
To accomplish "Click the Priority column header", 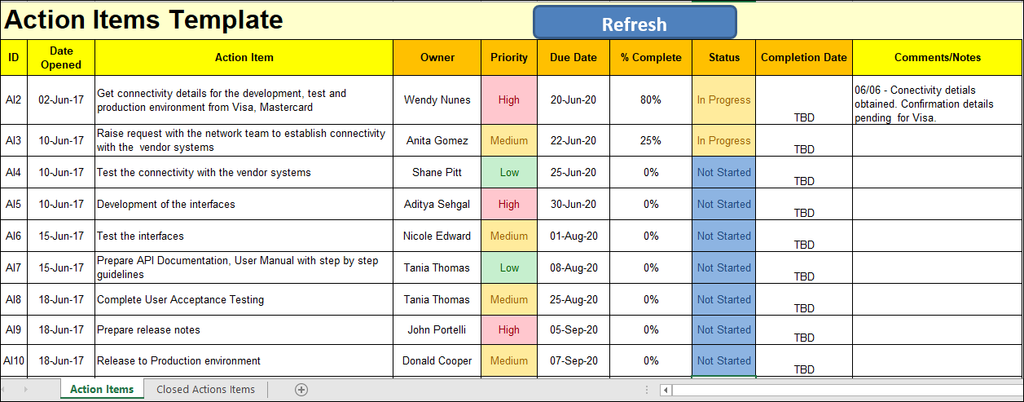I will click(x=509, y=58).
